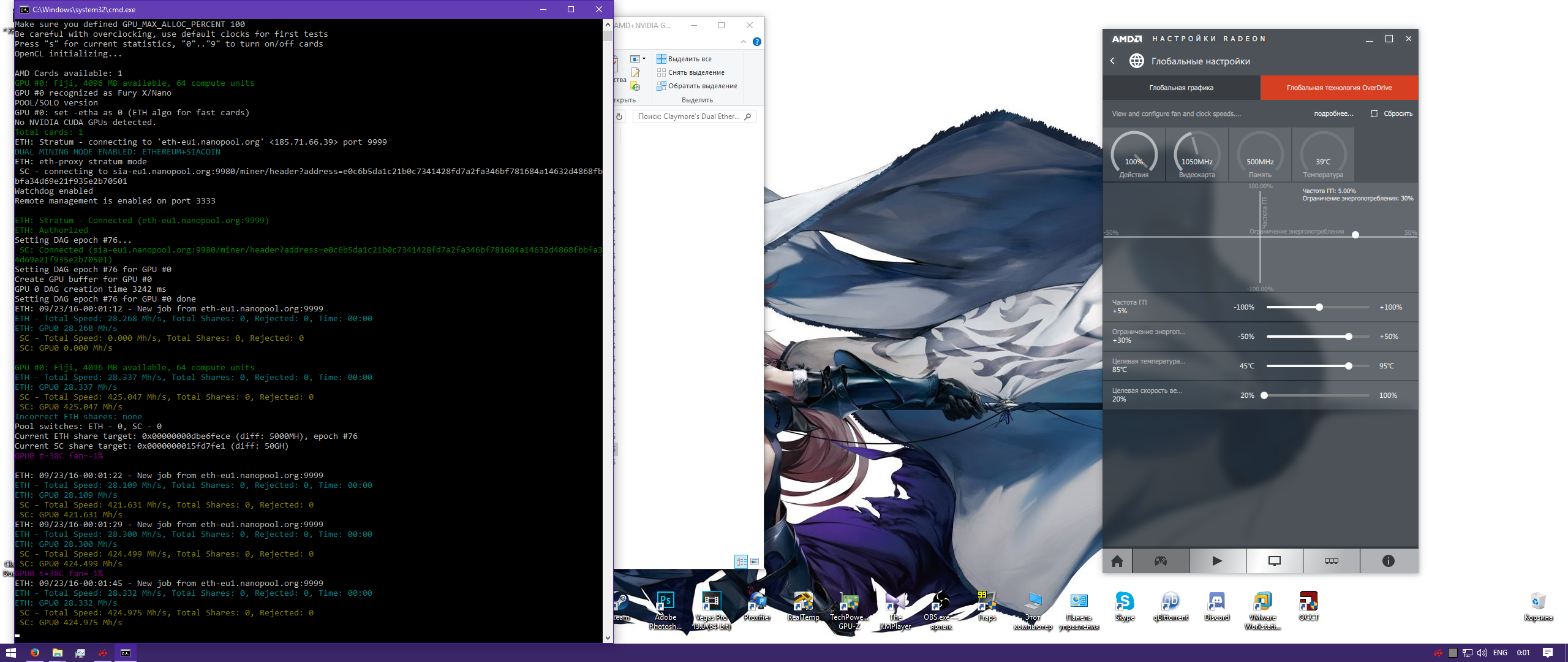
Task: Click the Explorer refresh icon
Action: click(x=619, y=116)
